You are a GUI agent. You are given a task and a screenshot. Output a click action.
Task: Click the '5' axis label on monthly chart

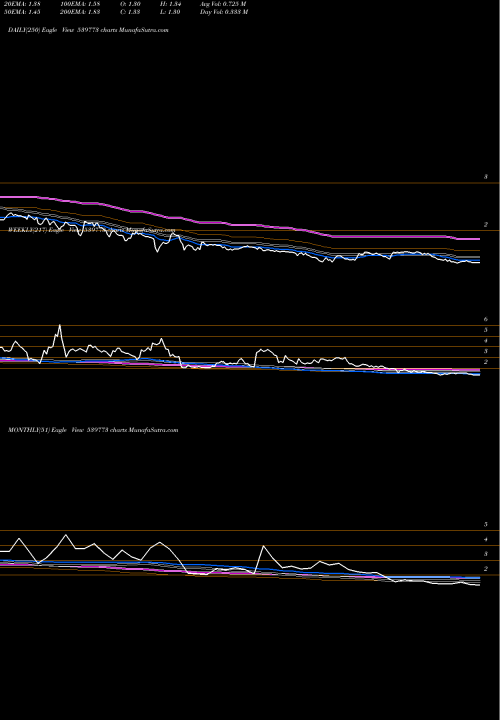[x=486, y=524]
